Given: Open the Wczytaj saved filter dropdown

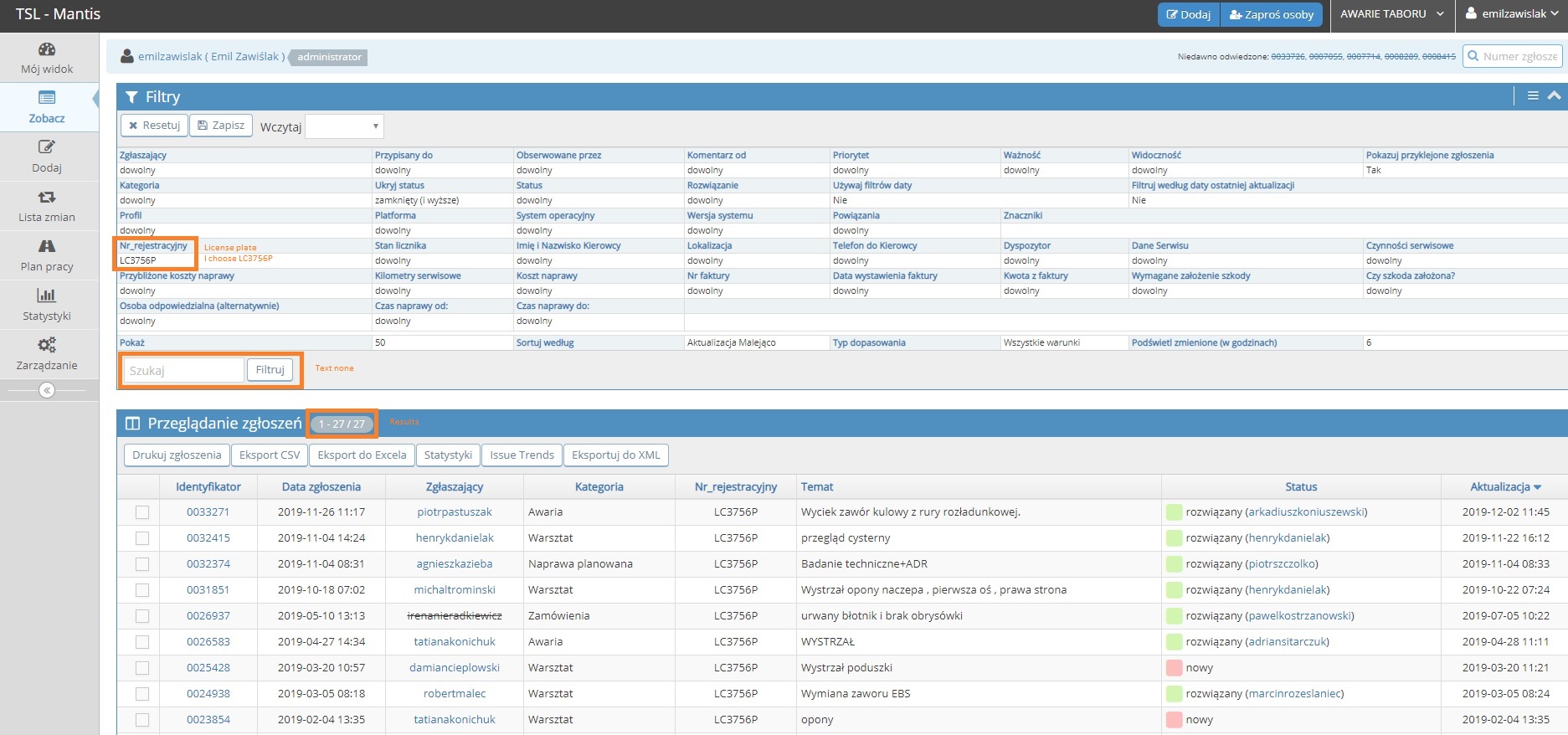Looking at the screenshot, I should pyautogui.click(x=344, y=126).
